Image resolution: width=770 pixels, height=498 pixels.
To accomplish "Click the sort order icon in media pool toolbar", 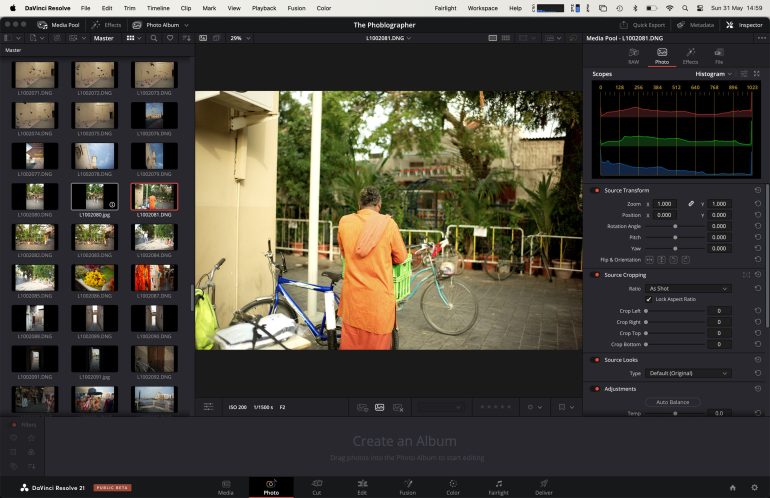I will (186, 38).
